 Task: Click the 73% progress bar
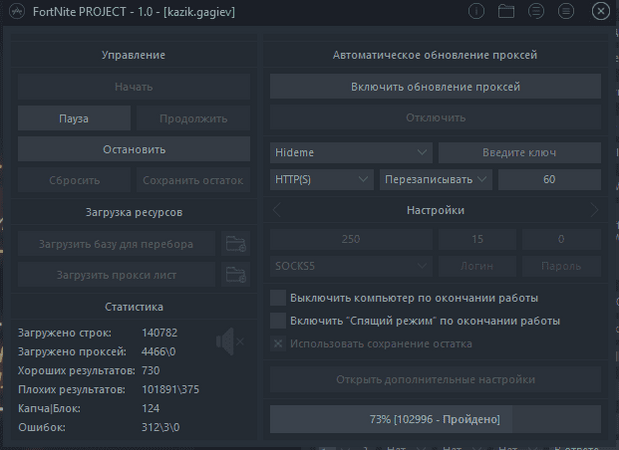coord(435,419)
